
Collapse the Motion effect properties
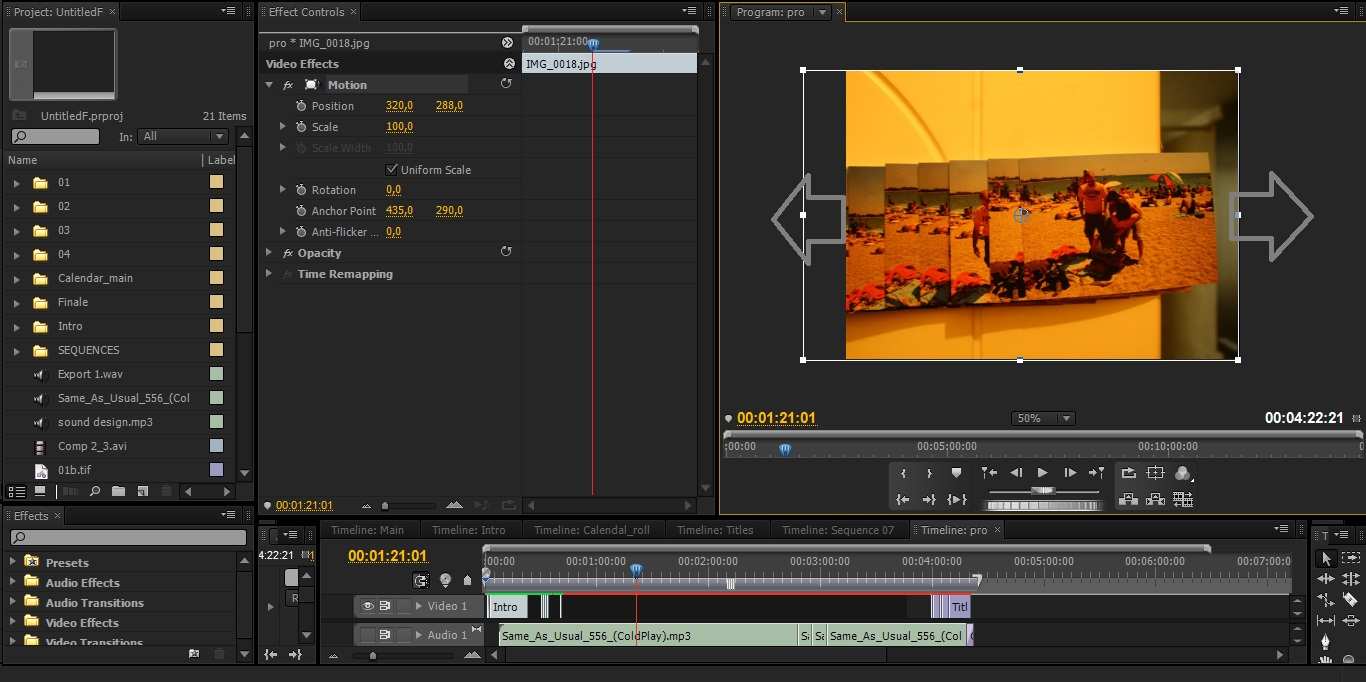(x=269, y=85)
